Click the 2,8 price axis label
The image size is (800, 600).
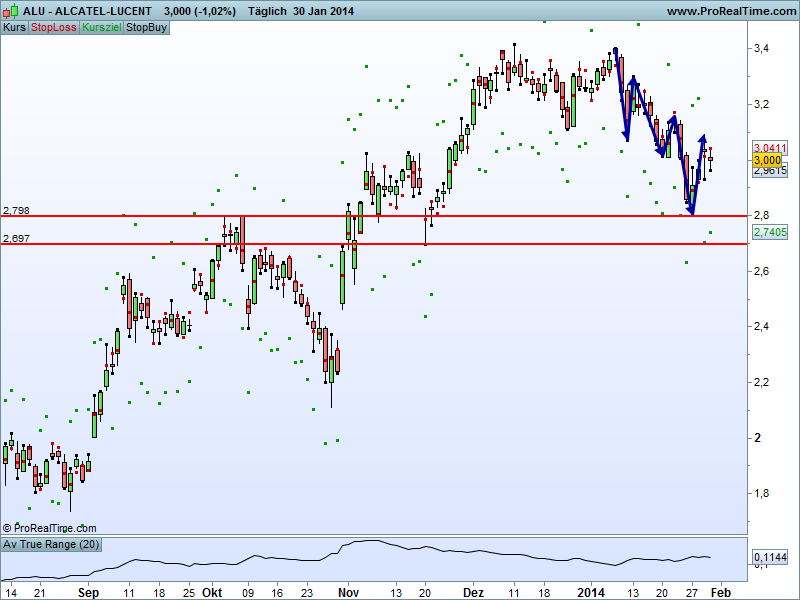762,215
